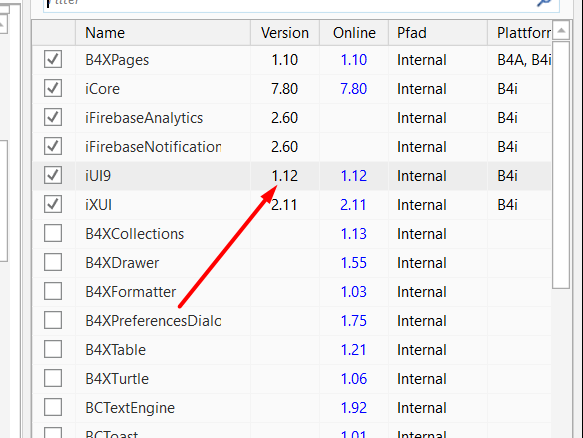Screen dimensions: 583x438
Task: Uncheck the B4XPages library checkbox
Action: point(53,59)
